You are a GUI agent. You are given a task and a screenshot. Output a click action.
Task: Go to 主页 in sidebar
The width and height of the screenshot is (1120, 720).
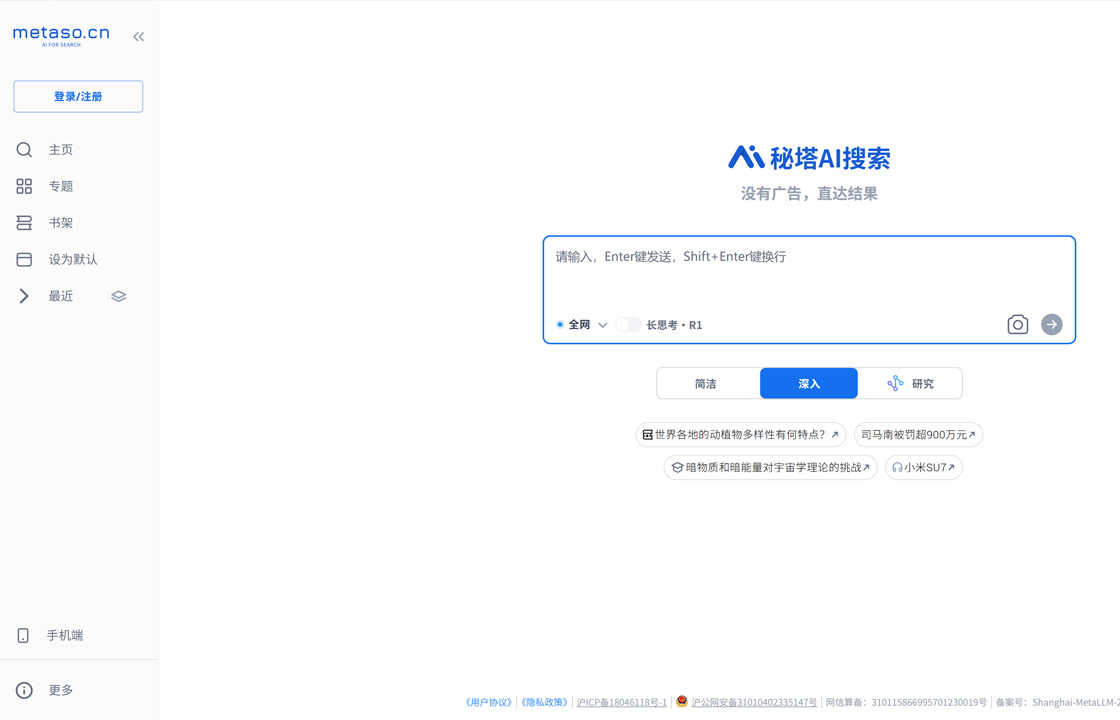tap(61, 149)
